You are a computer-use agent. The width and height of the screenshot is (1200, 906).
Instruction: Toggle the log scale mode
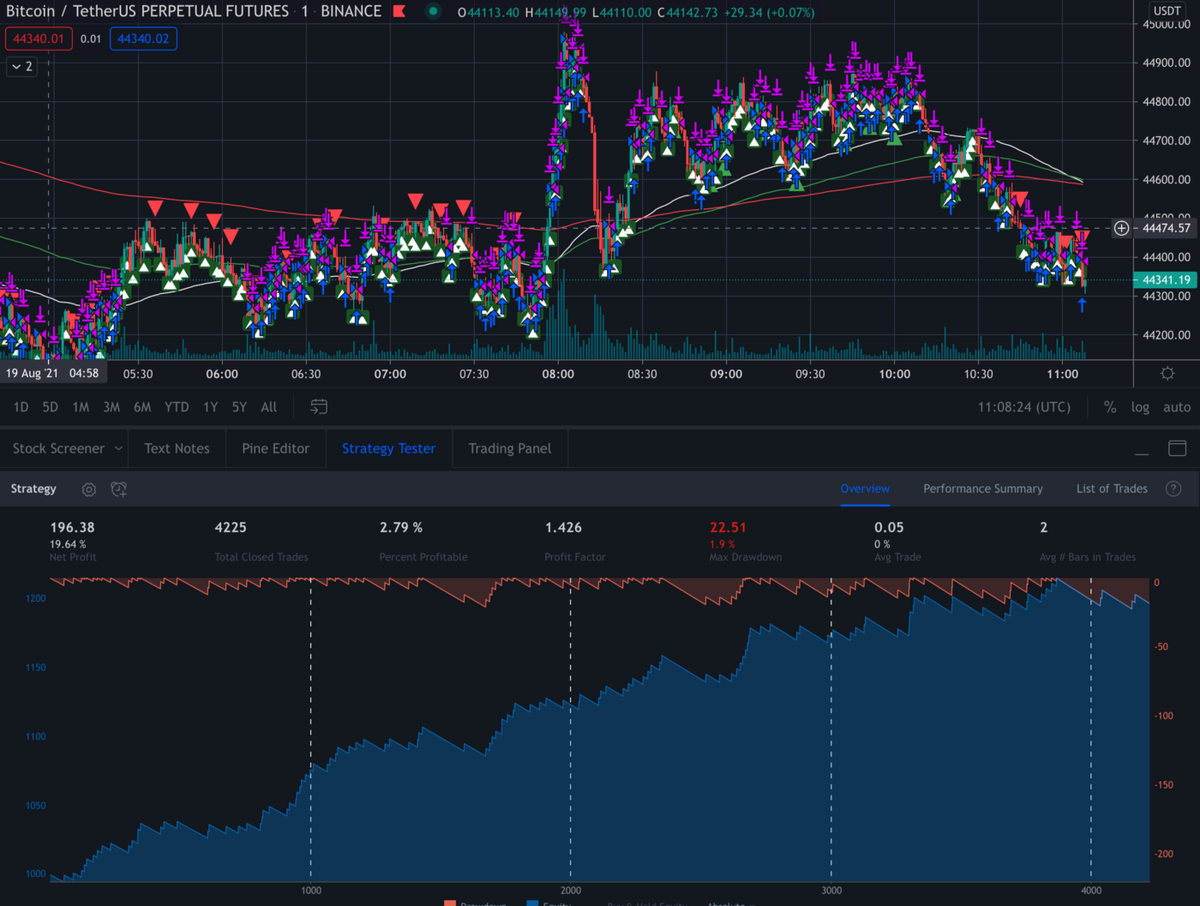(x=1140, y=407)
